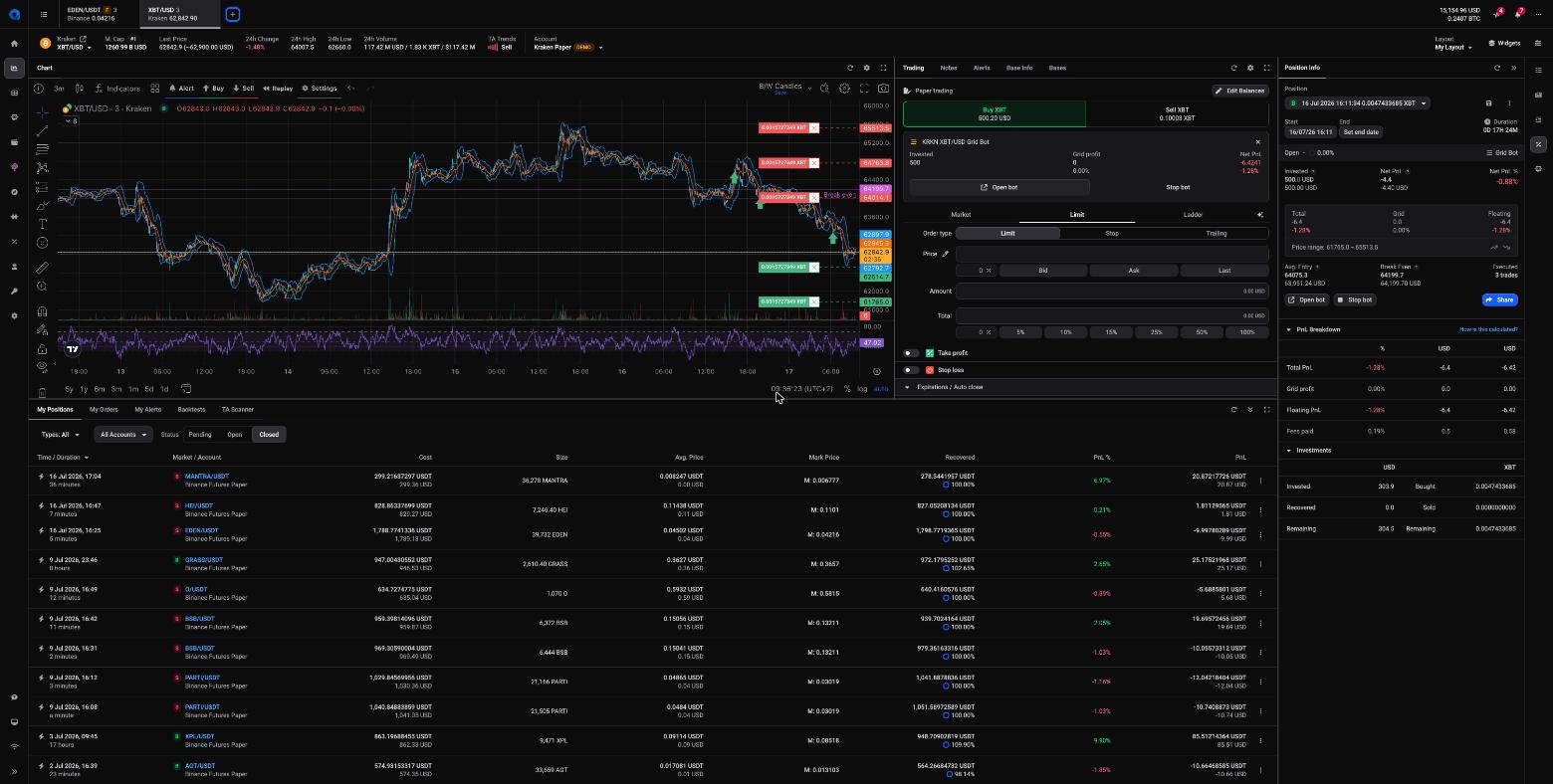Open the Base Info tab
Screen dimensions: 1553x784
point(1018,68)
